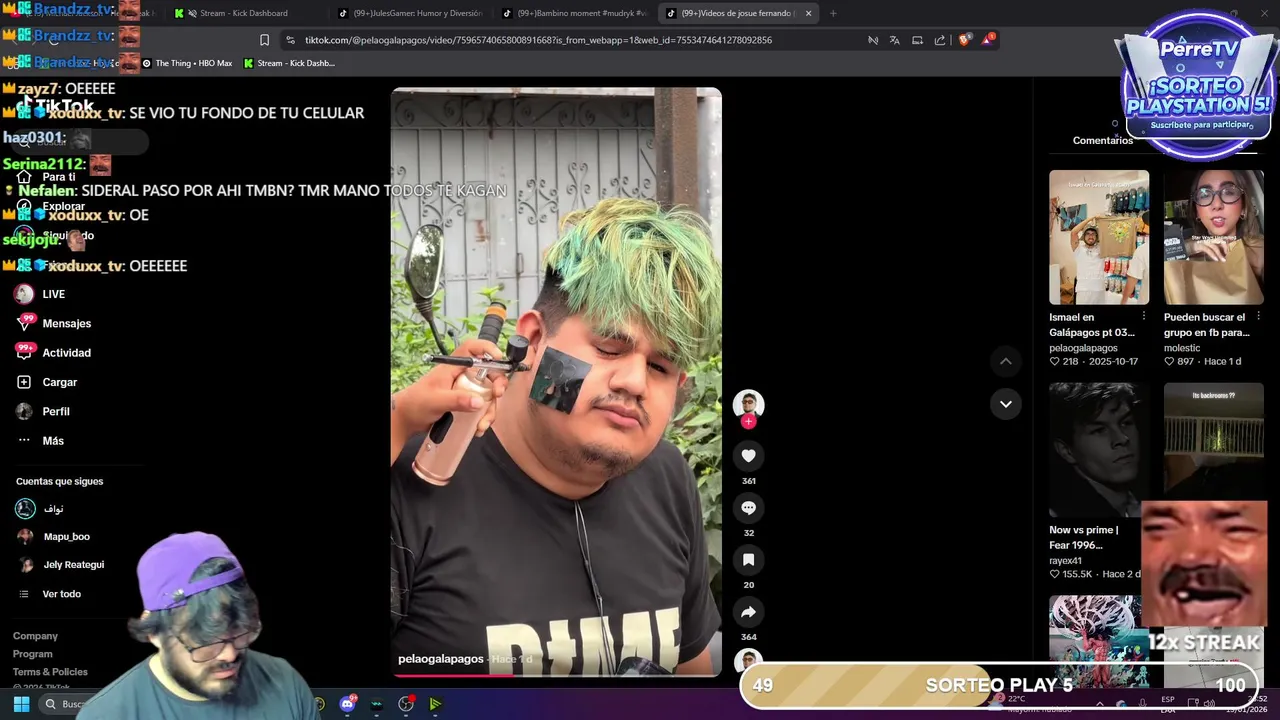Viewport: 1280px width, 720px height.
Task: Open the Stream - Kick Dashboard bookmark
Action: (x=289, y=63)
